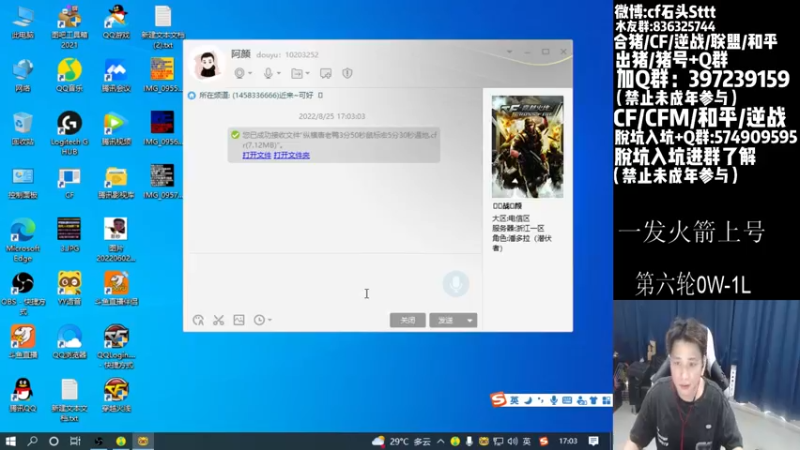
Task: Open notification center icon
Action: [593, 441]
